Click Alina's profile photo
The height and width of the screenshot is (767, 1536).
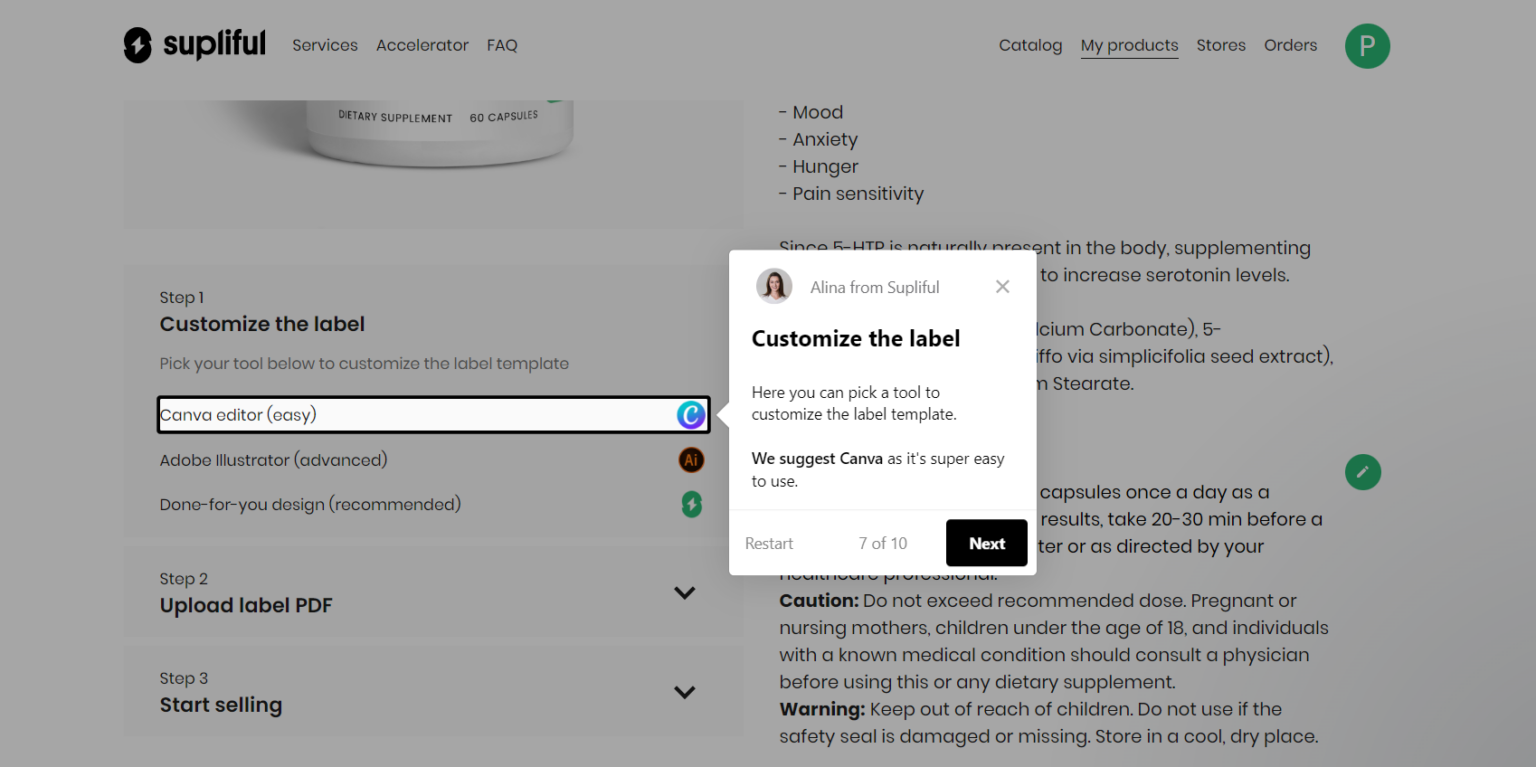point(774,287)
